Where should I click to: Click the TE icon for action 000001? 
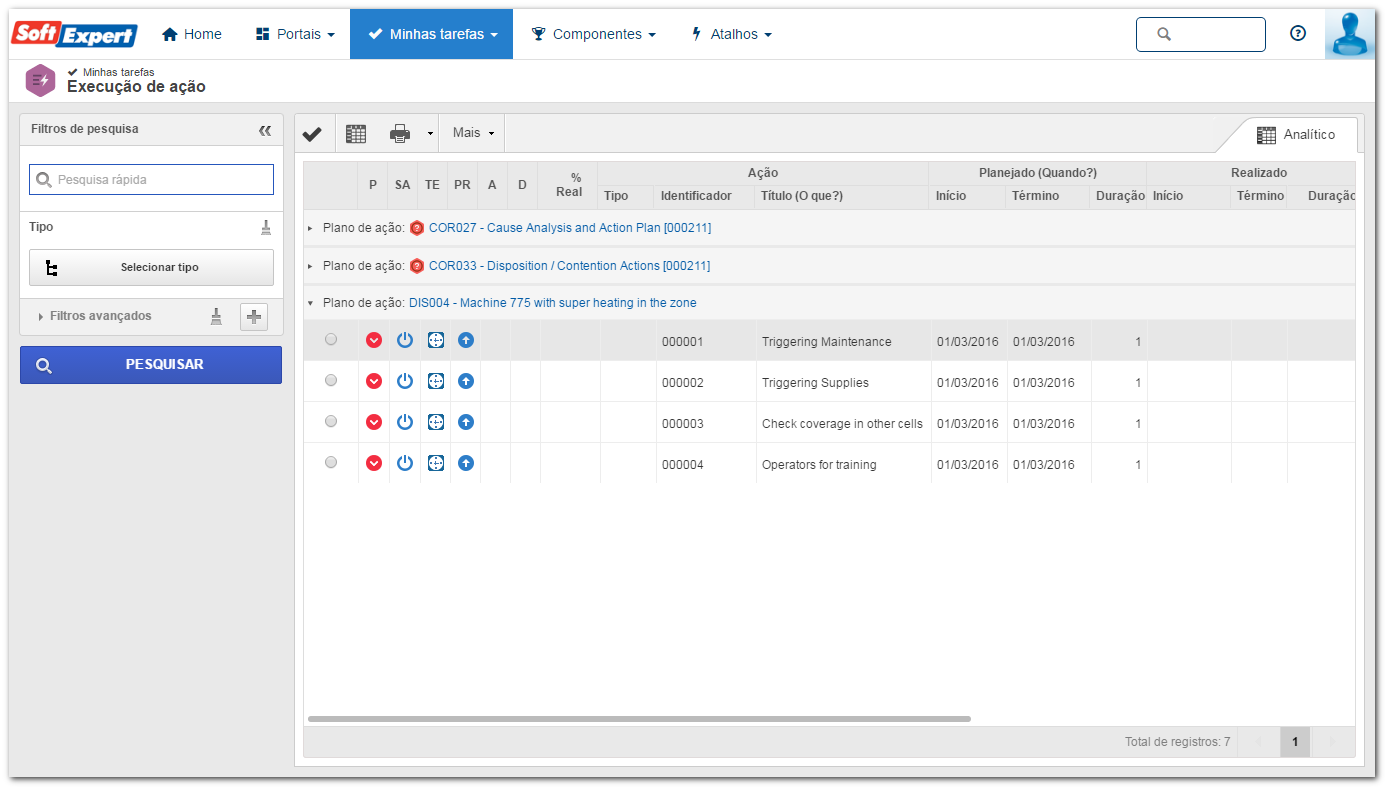coord(436,341)
